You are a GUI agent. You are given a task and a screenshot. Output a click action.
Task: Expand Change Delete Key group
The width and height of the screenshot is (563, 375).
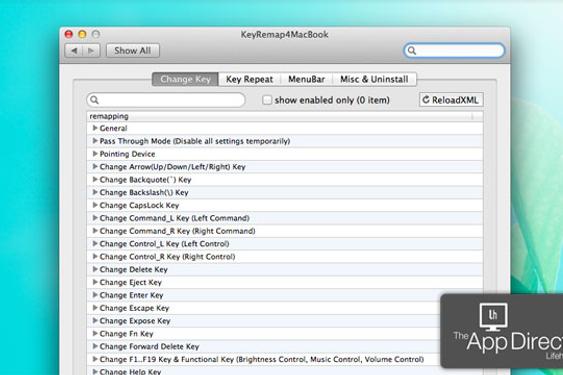pos(95,269)
